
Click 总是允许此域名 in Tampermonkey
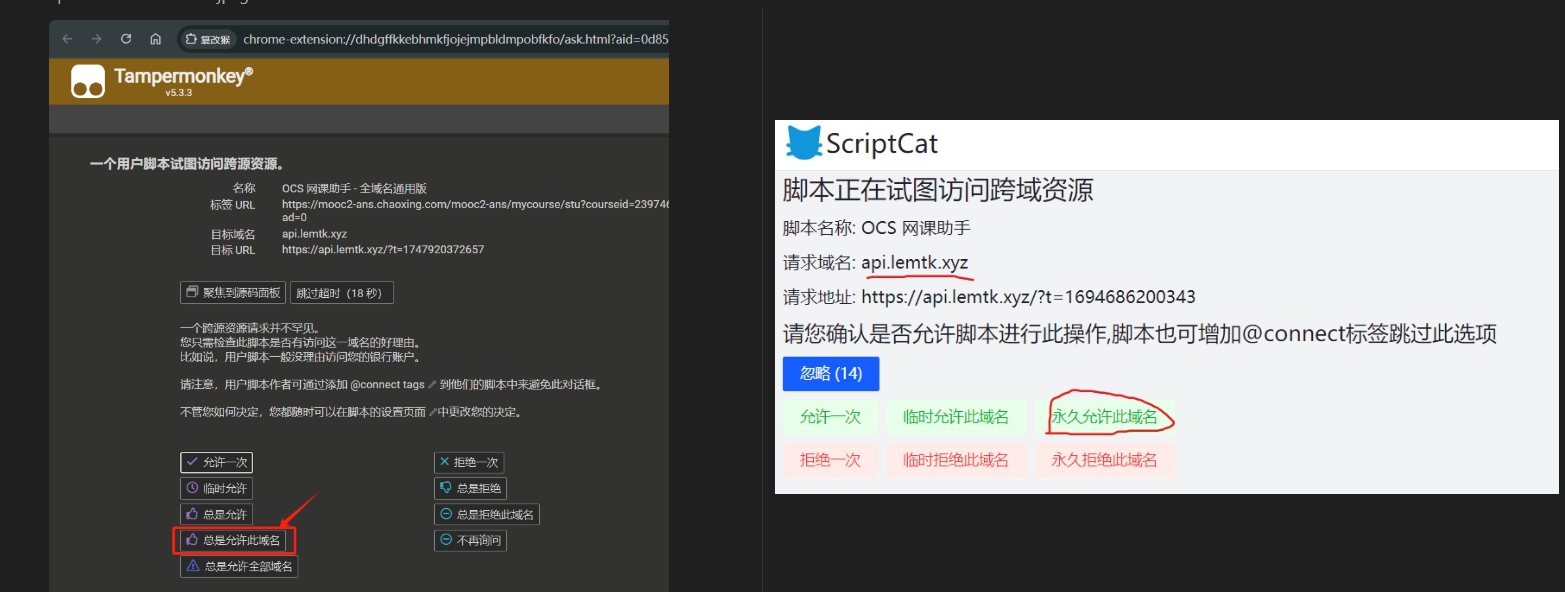[x=233, y=541]
